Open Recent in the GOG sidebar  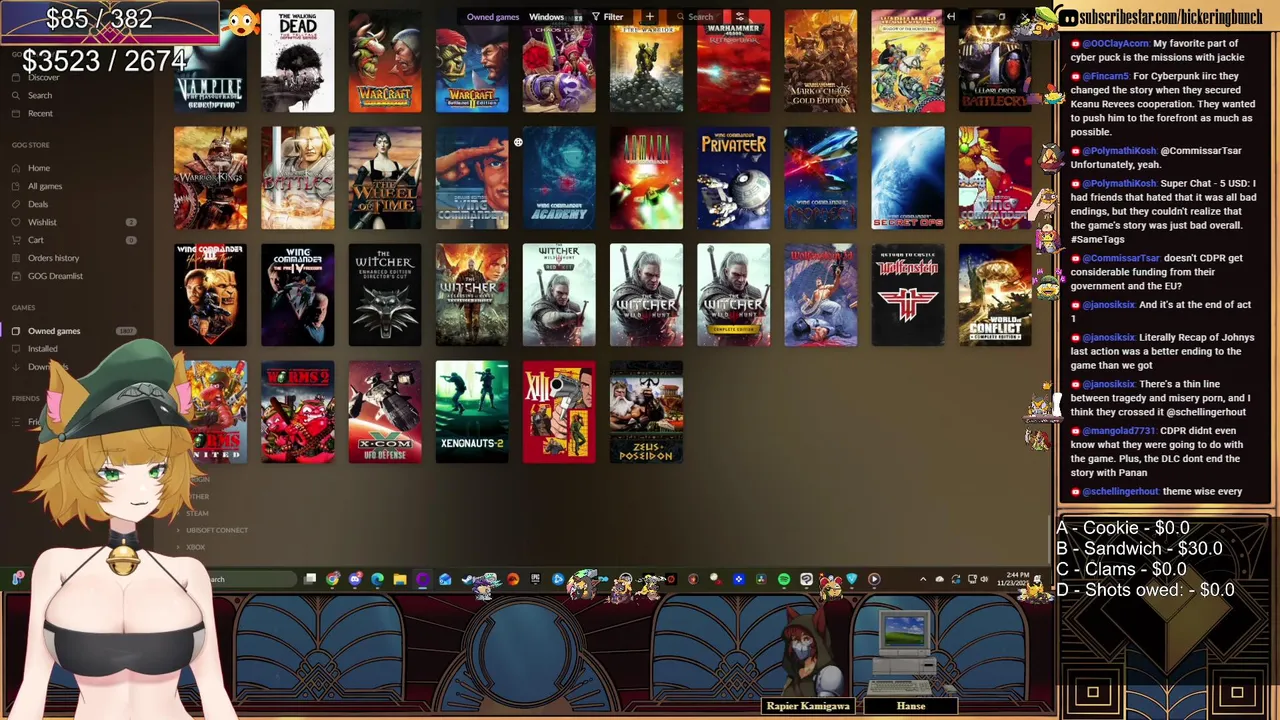coord(40,113)
